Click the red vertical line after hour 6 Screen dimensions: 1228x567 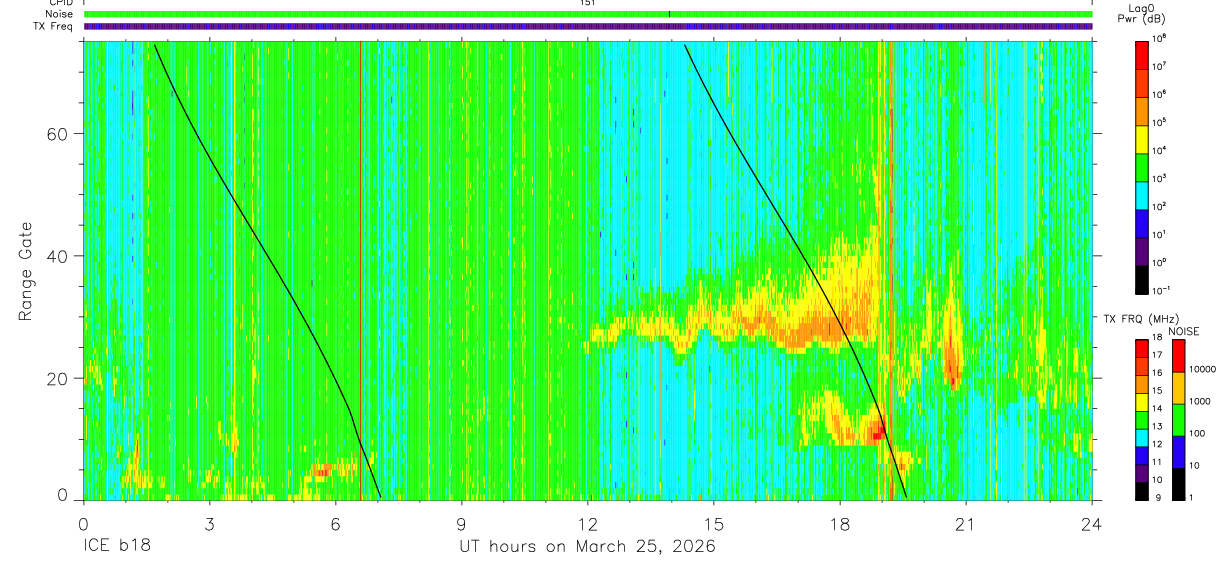[x=360, y=270]
